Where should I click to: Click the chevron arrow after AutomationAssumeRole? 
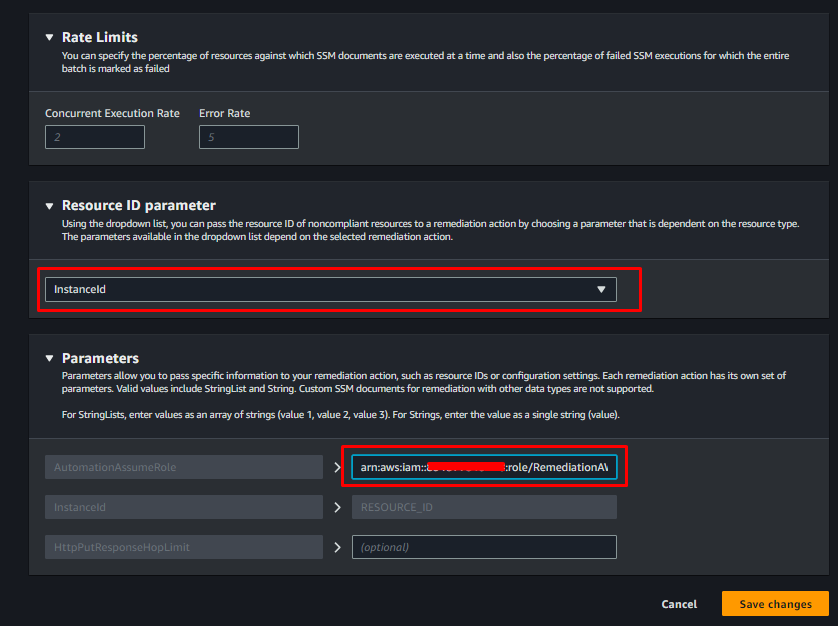[x=337, y=467]
